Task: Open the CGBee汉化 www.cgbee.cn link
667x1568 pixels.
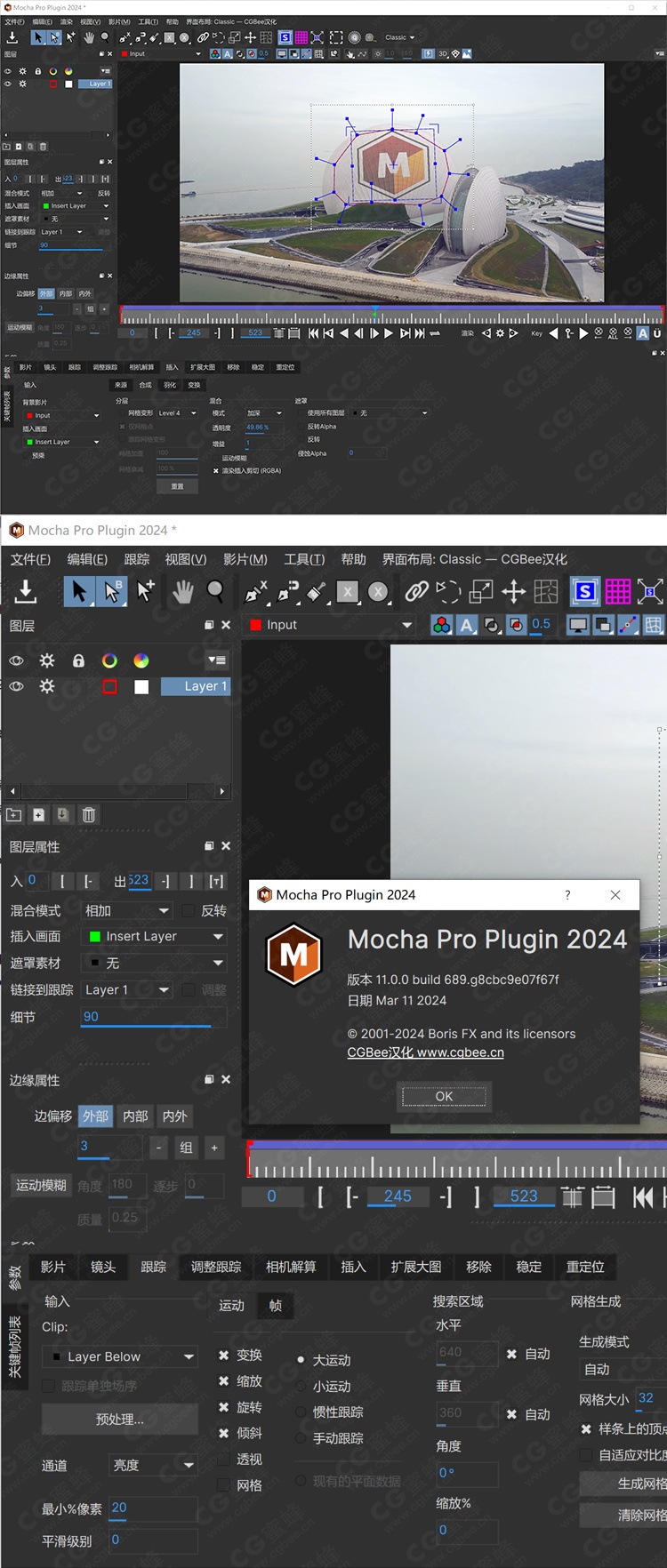Action: pyautogui.click(x=425, y=1052)
